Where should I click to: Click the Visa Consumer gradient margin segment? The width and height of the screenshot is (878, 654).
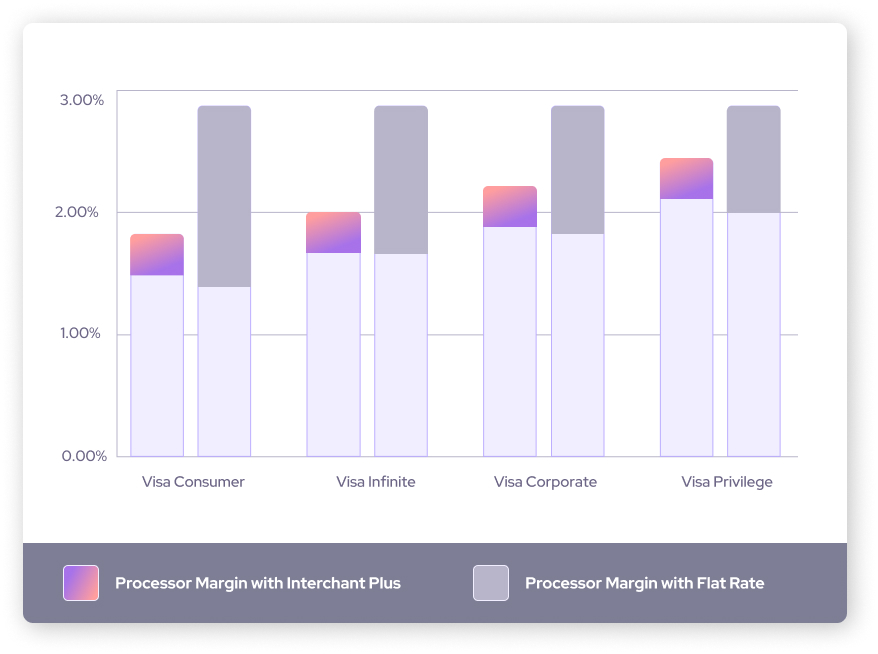[x=157, y=255]
